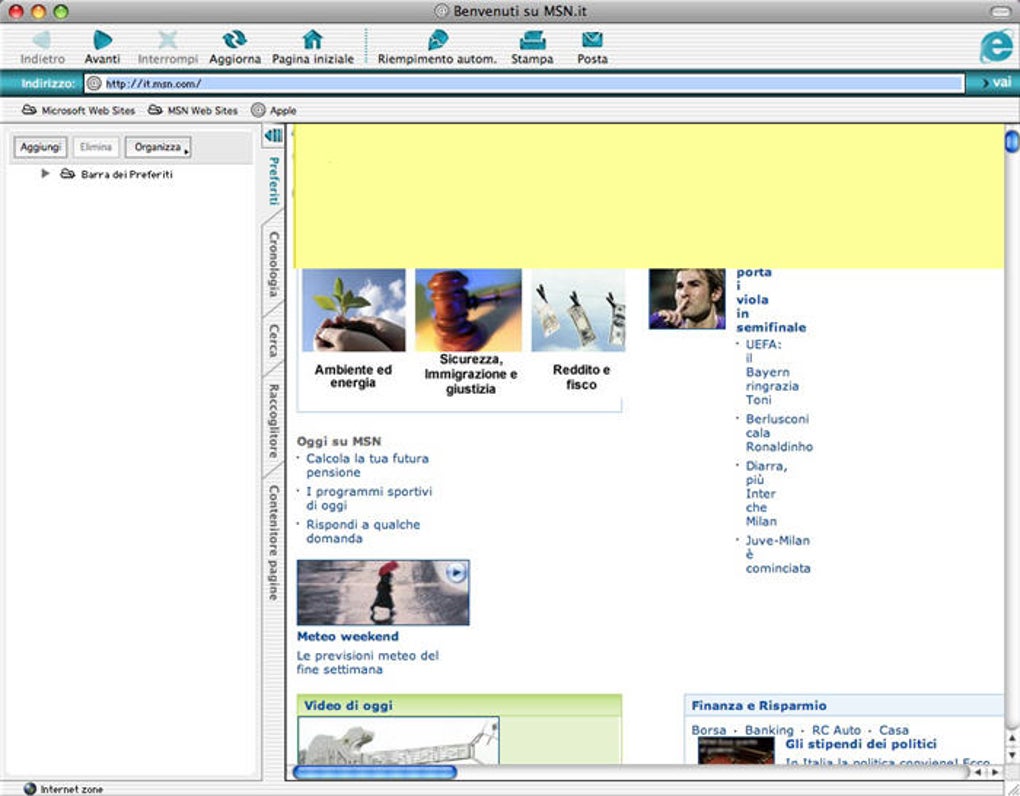Viewport: 1020px width, 796px height.
Task: Open 'Berlusconi cala Ronaldinho' link
Action: click(x=779, y=432)
